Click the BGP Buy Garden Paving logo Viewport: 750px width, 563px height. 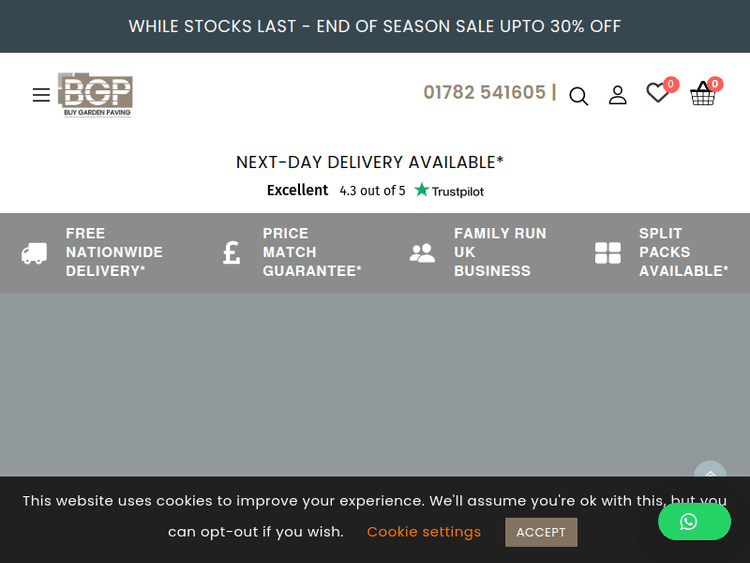[95, 95]
